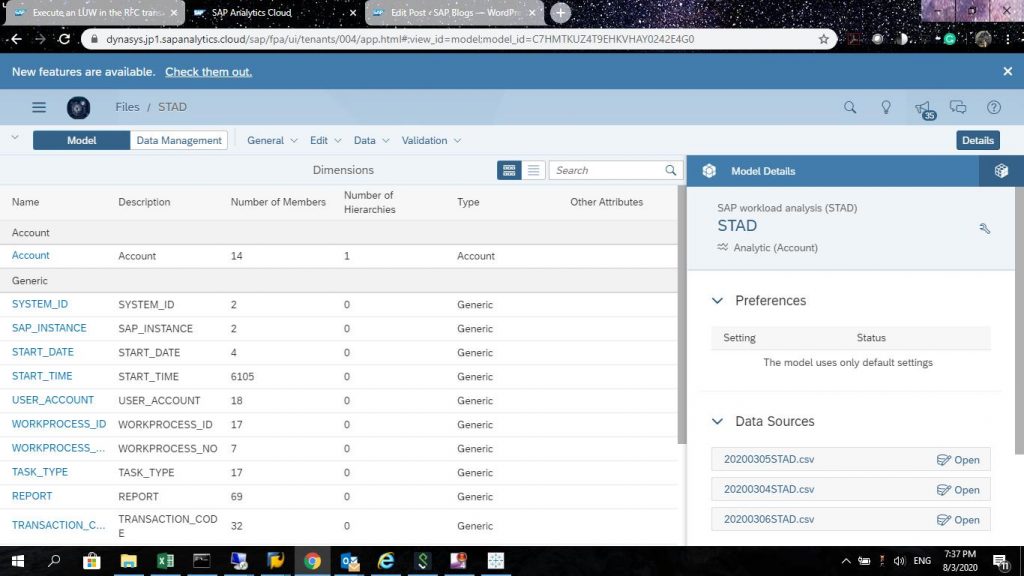Open the 20200305STAD.csv data source
This screenshot has width=1024, height=576.
[x=958, y=460]
